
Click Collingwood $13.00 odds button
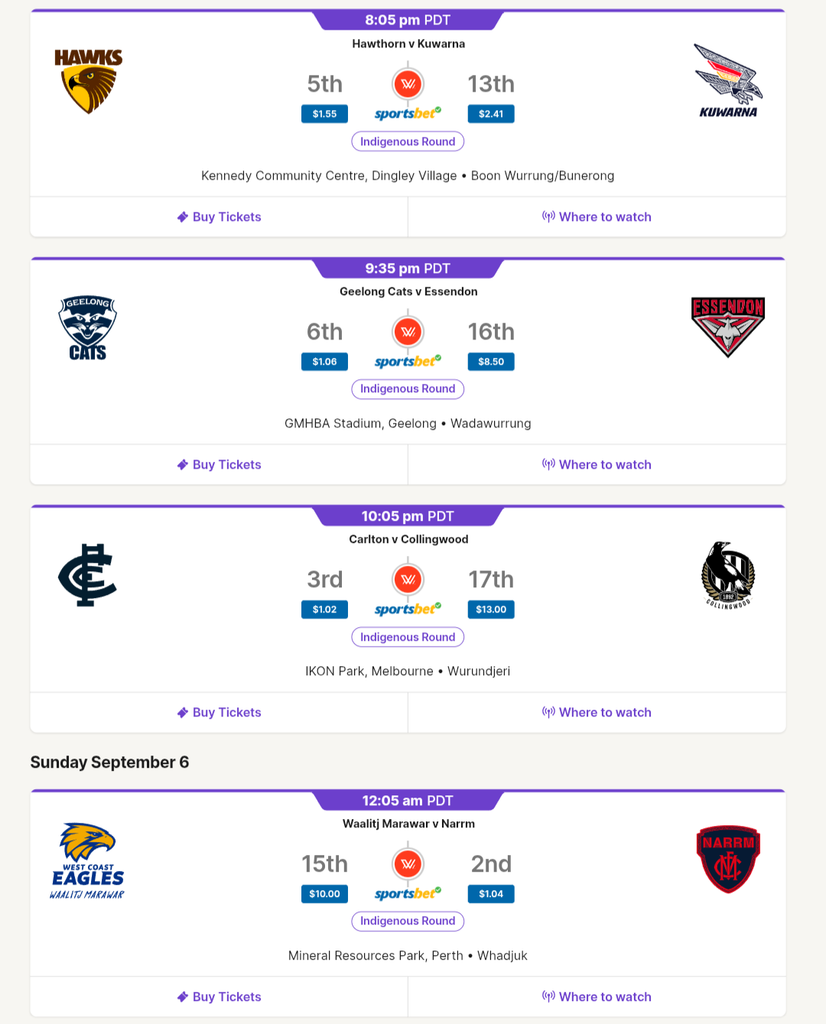pyautogui.click(x=491, y=609)
